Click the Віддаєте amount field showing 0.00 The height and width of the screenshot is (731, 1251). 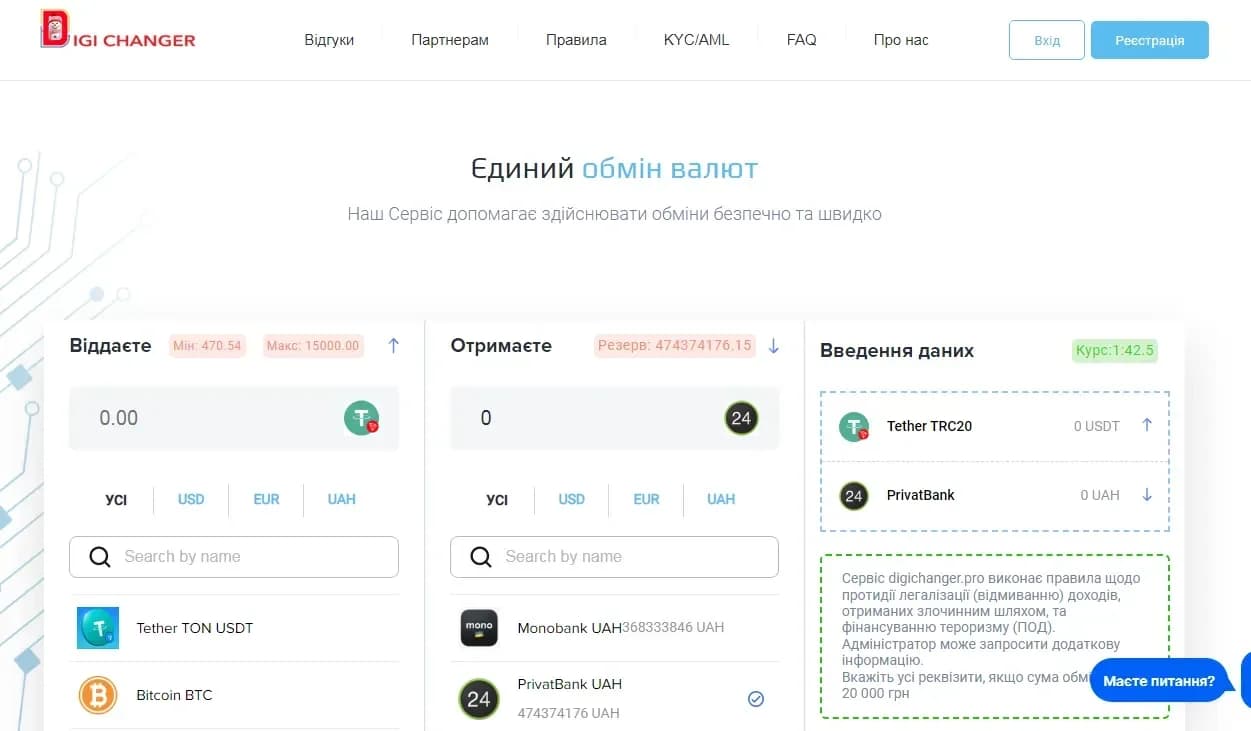[x=234, y=418]
